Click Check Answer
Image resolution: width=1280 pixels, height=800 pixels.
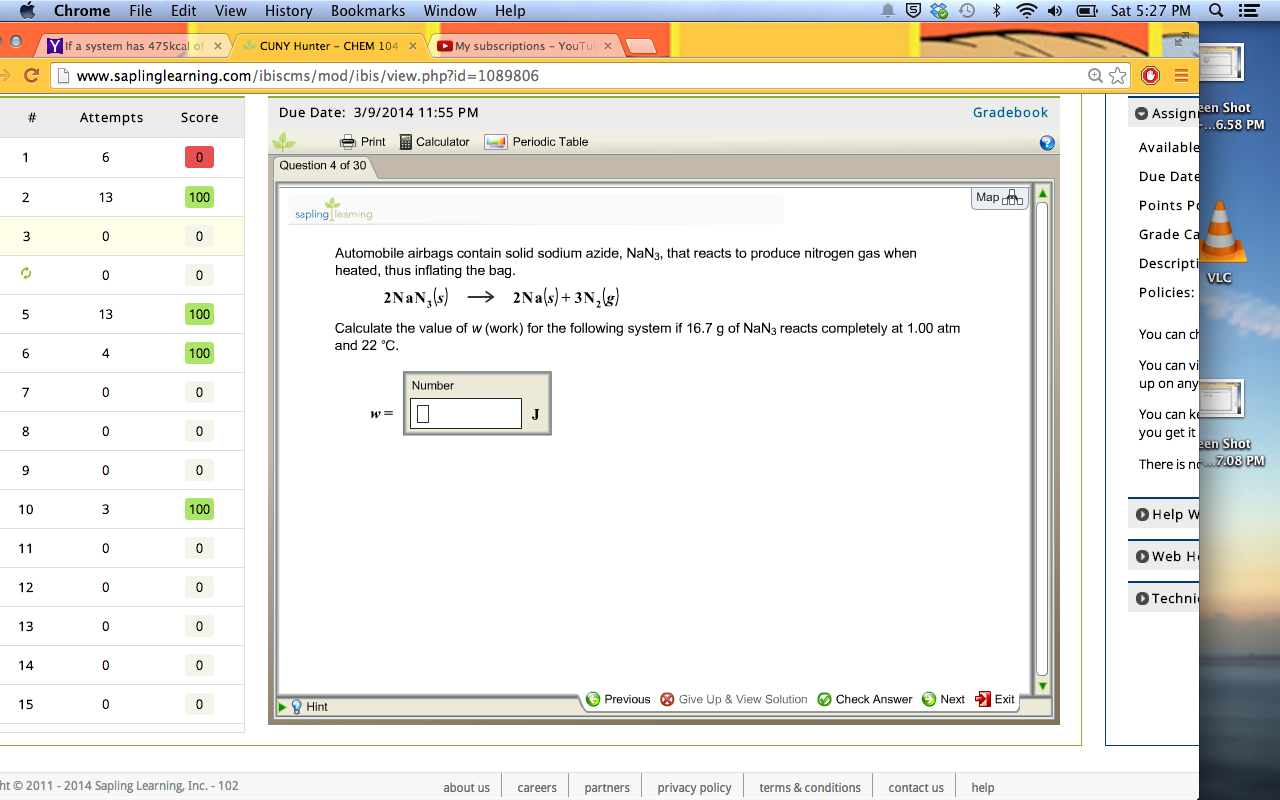[865, 699]
